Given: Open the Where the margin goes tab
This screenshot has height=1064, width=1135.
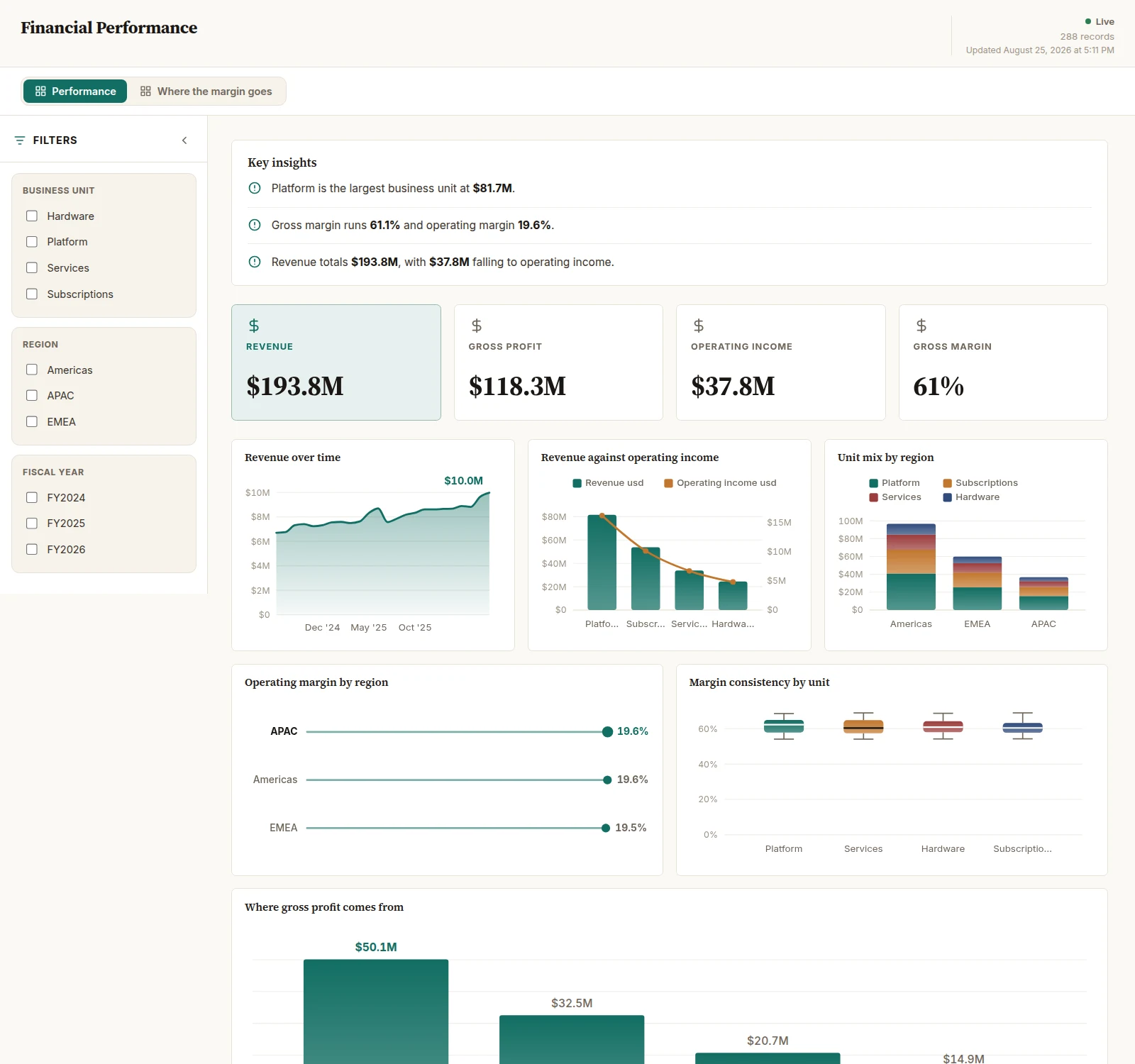Looking at the screenshot, I should 206,92.
